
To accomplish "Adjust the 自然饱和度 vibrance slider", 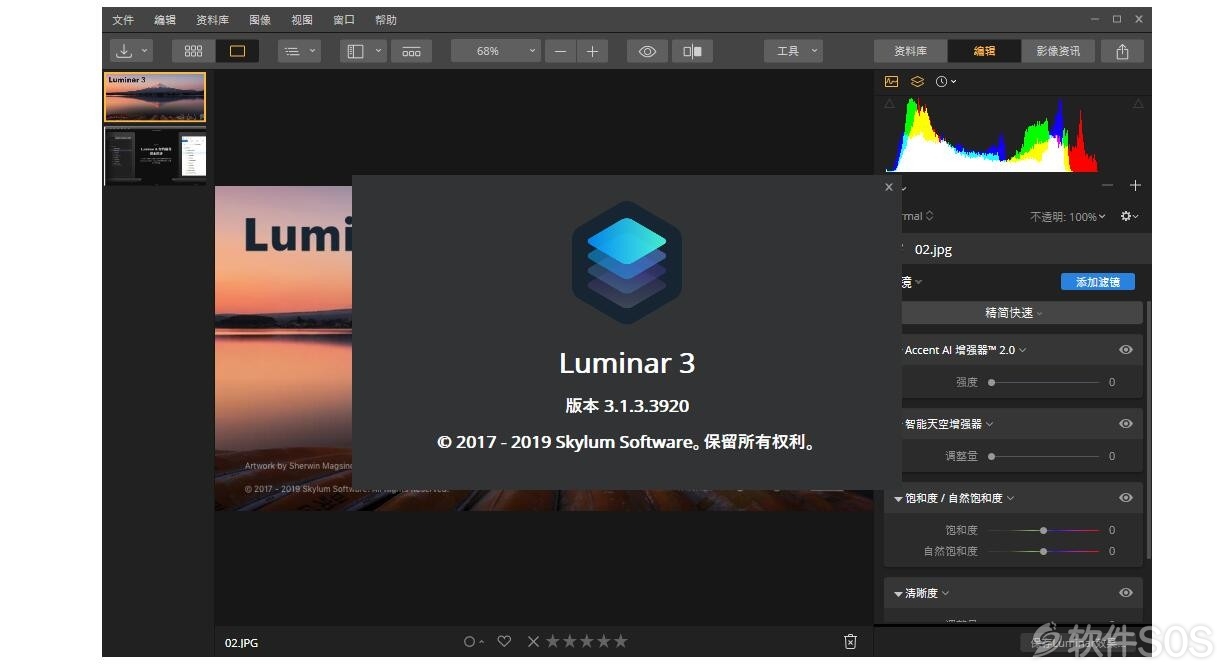I will click(1043, 551).
